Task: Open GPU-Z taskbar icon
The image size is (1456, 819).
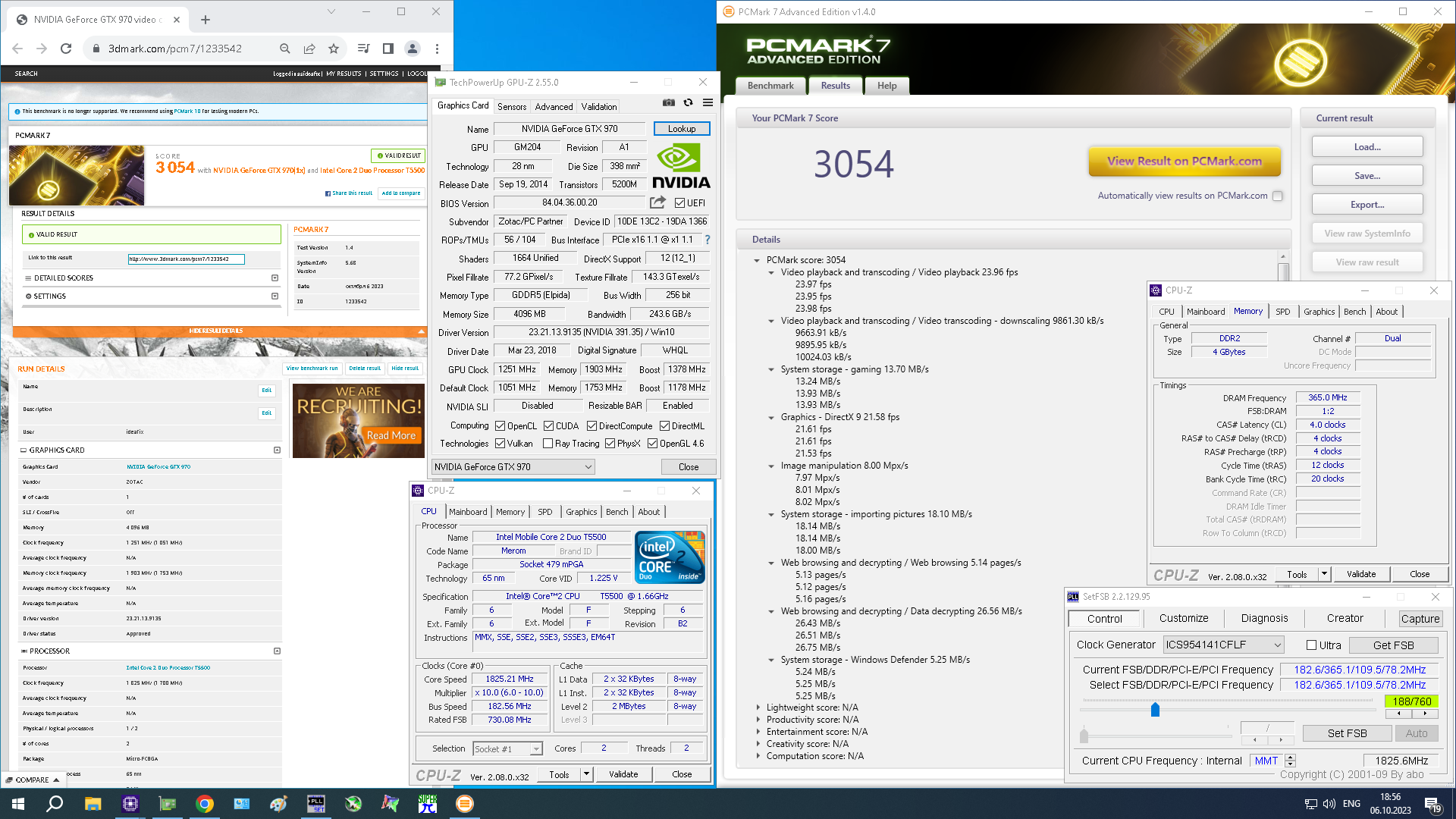Action: point(167,804)
